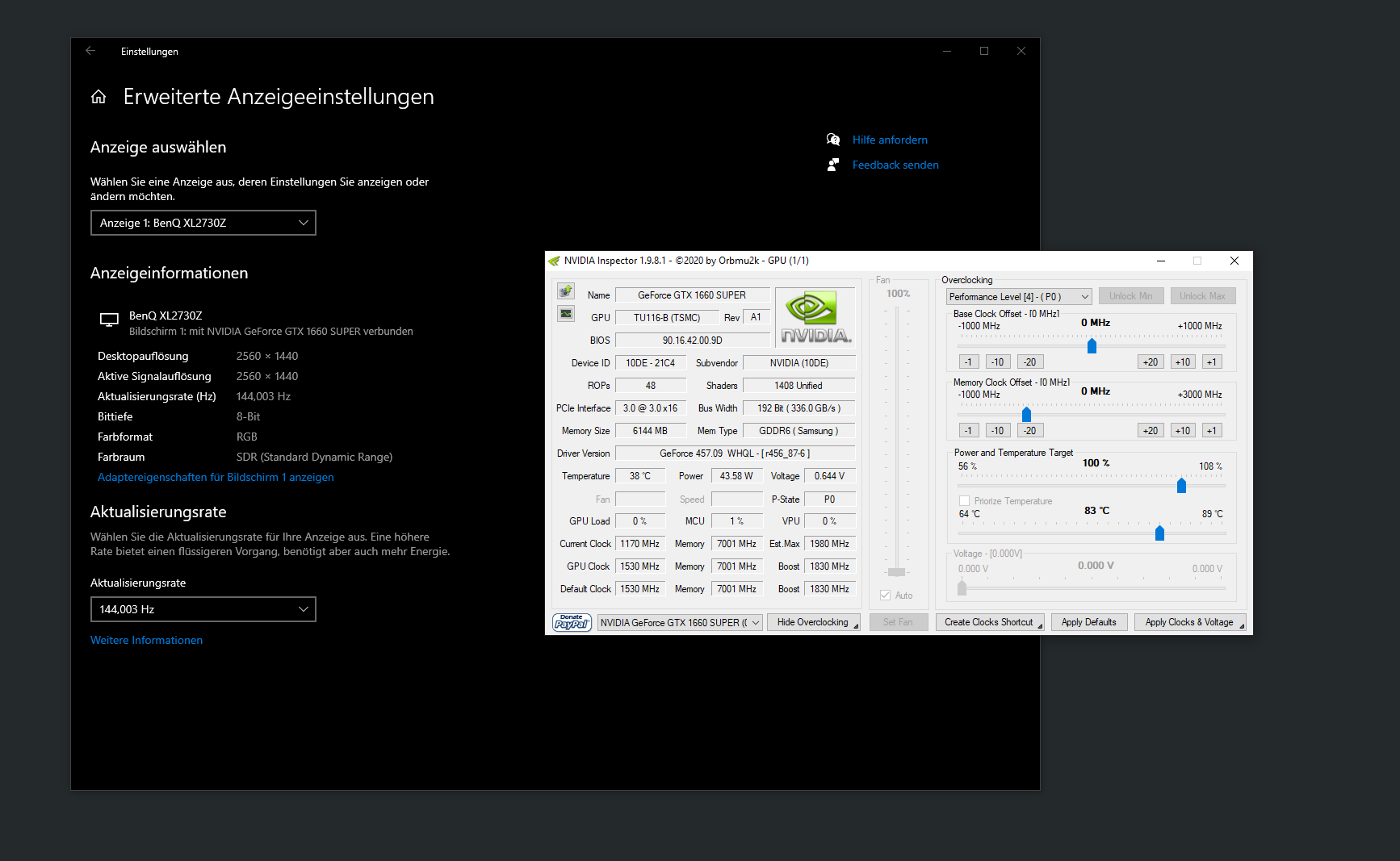
Task: Click the screenshot icon beside the Name row
Action: (566, 290)
